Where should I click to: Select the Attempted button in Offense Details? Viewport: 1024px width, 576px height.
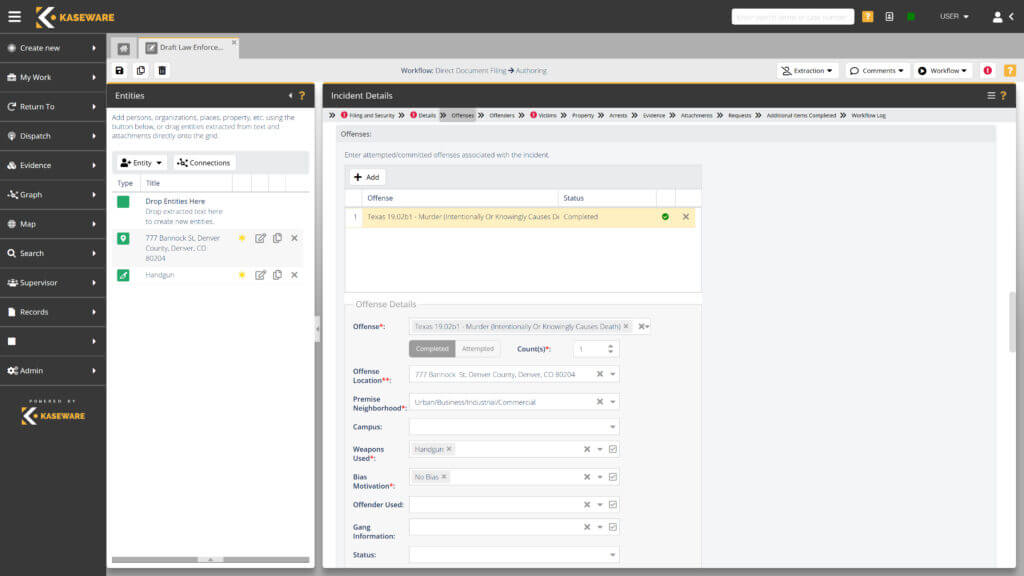pos(478,348)
